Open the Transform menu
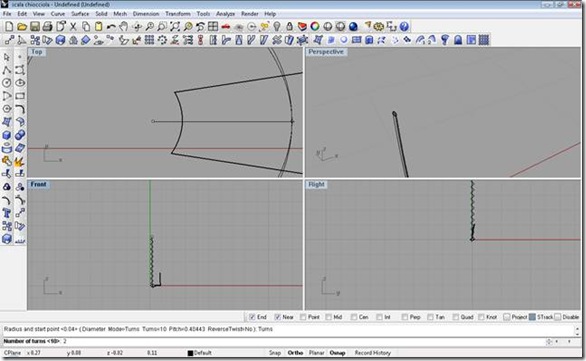Viewport: 586px width, 361px height. click(x=178, y=14)
